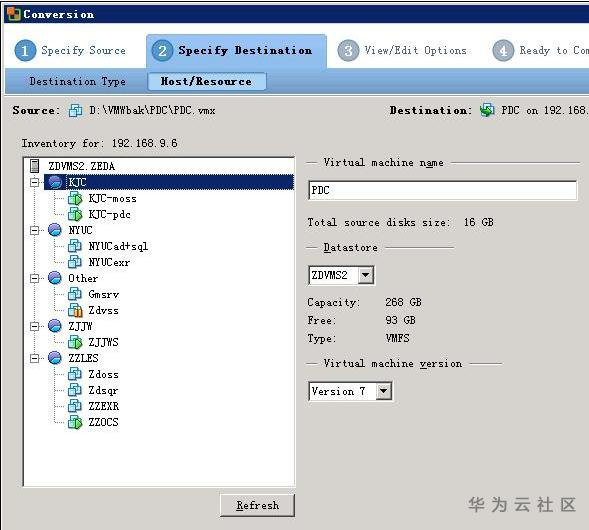Screen dimensions: 589x530
Task: Select the ZZLES pool label
Action: [83, 358]
